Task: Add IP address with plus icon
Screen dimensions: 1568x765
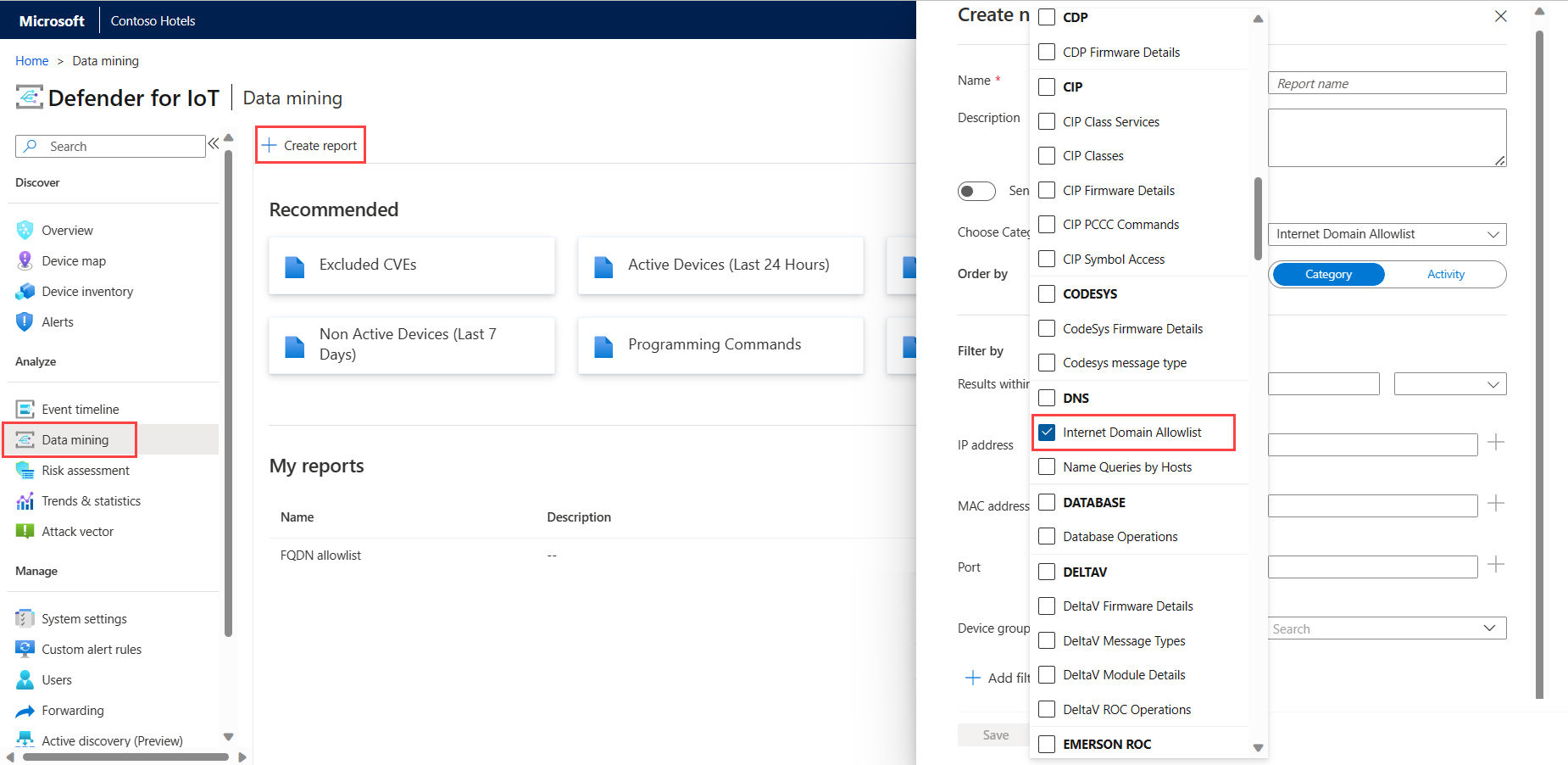Action: coord(1496,442)
